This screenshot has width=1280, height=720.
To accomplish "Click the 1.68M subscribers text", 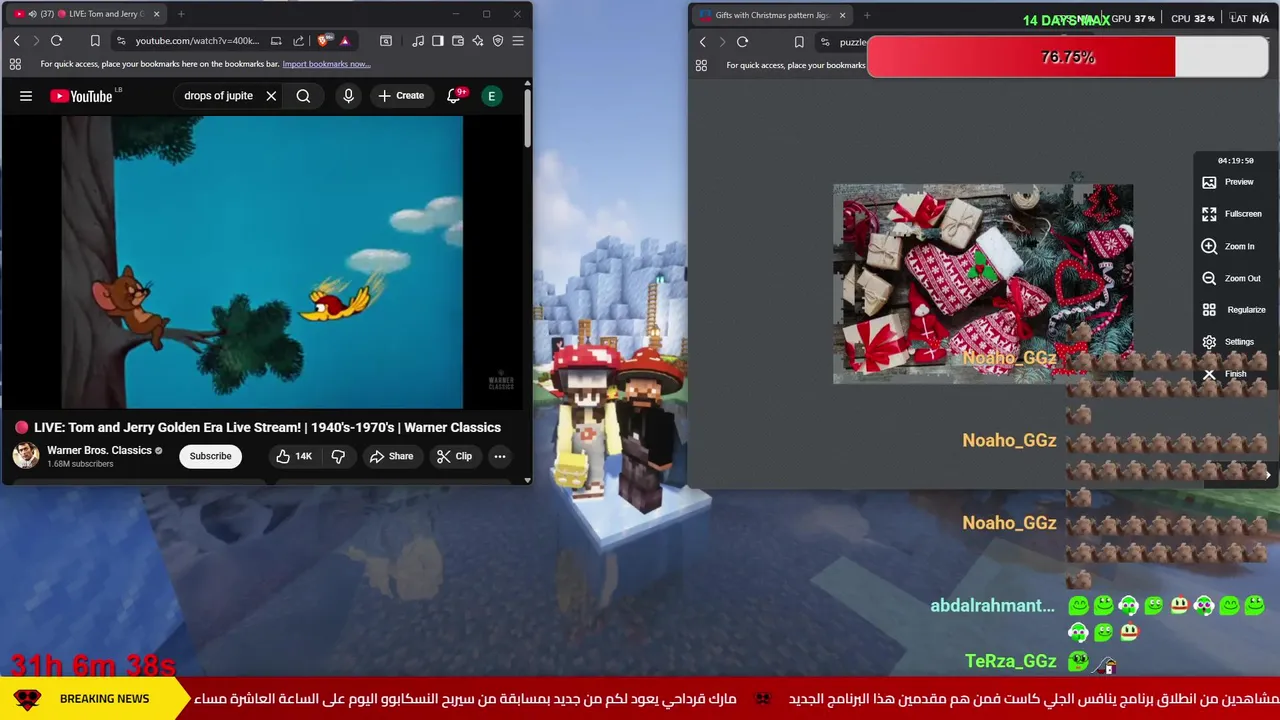I will (x=80, y=464).
